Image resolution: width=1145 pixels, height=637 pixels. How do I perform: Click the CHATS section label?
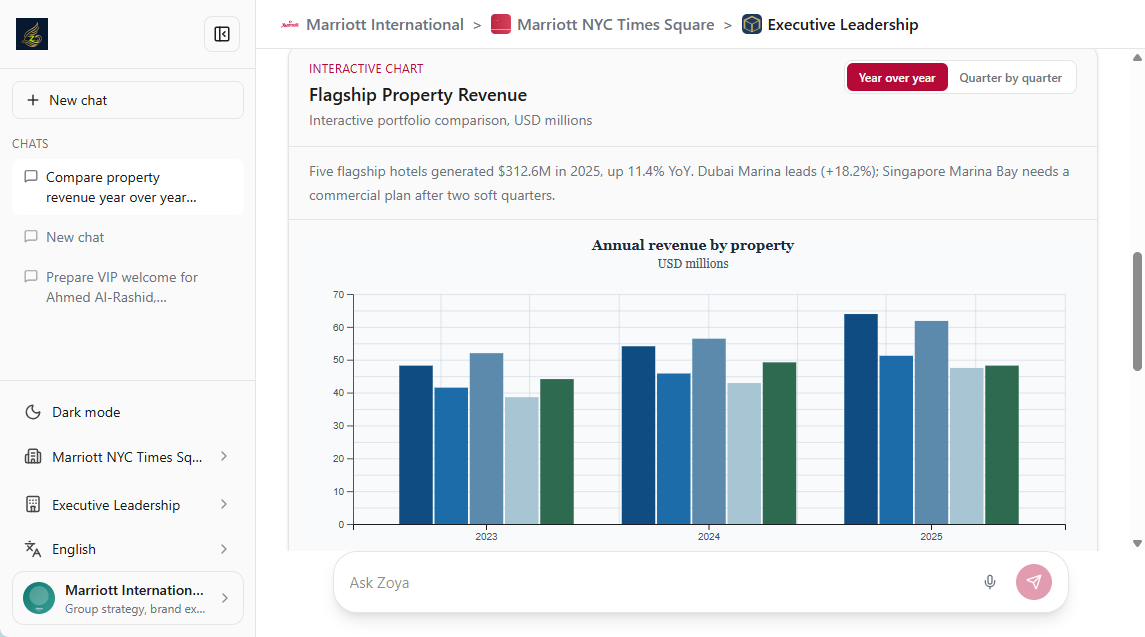pyautogui.click(x=30, y=144)
